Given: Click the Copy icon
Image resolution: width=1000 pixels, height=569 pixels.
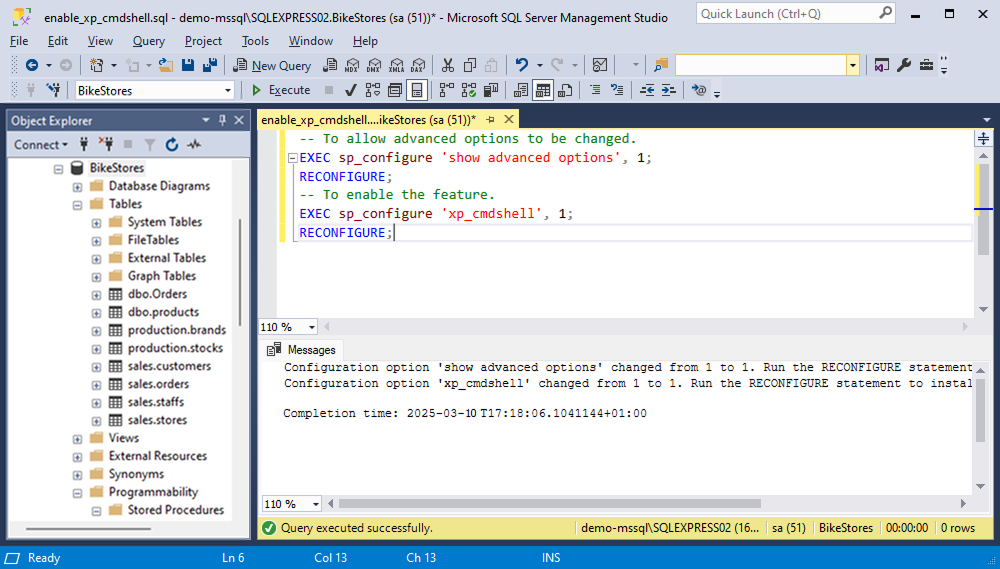Looking at the screenshot, I should coord(470,65).
